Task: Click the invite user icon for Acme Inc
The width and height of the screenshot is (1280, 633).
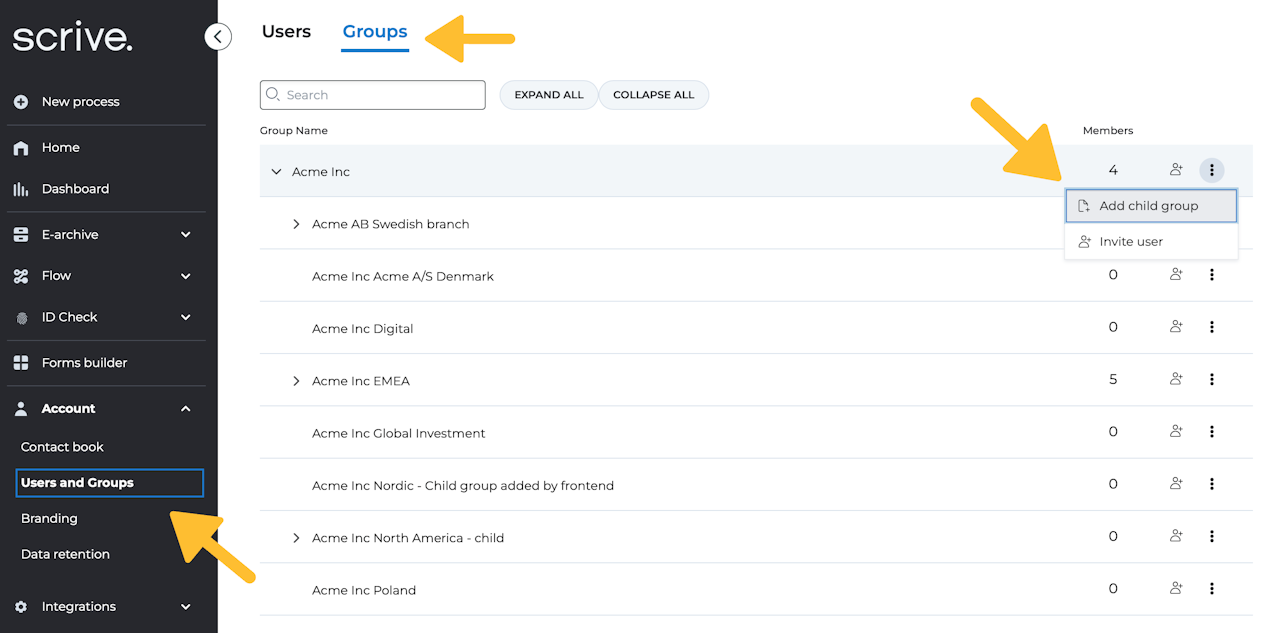Action: coord(1176,171)
